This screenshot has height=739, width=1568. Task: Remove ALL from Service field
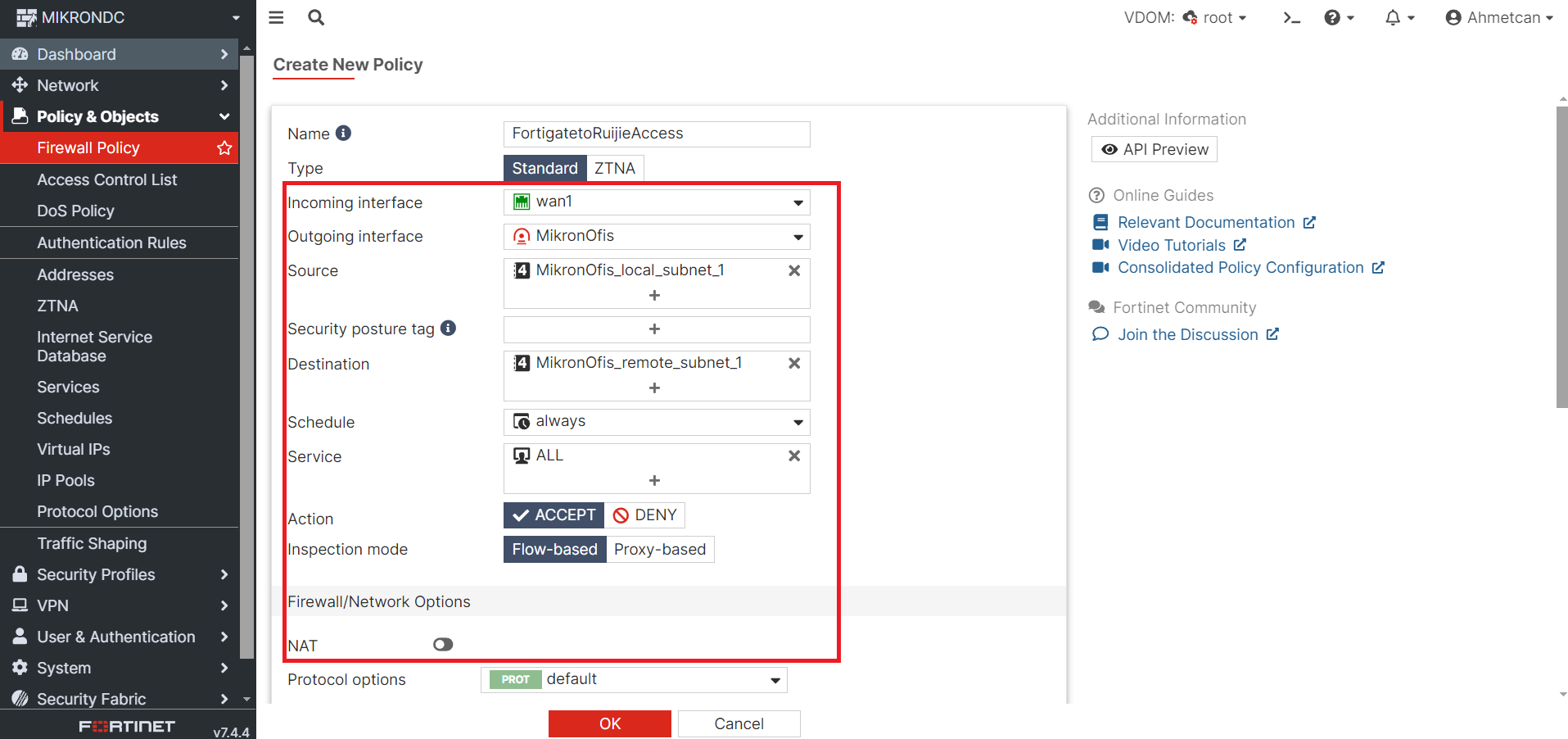794,456
